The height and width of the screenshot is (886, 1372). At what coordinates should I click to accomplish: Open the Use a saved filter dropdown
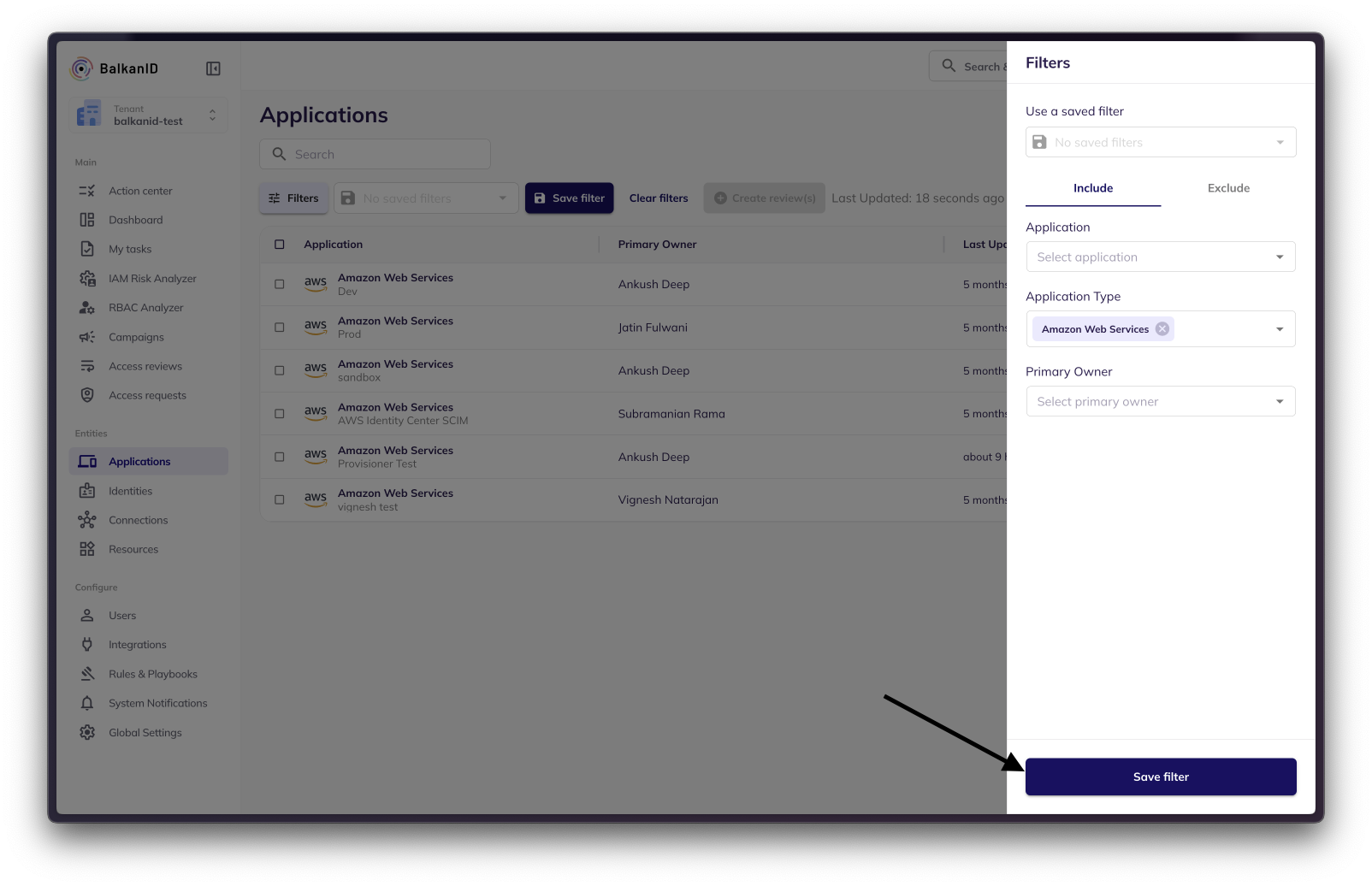pos(1160,143)
